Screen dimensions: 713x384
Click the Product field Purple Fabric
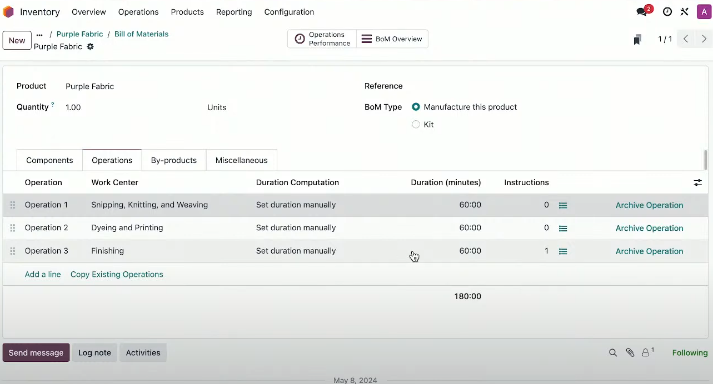90,86
